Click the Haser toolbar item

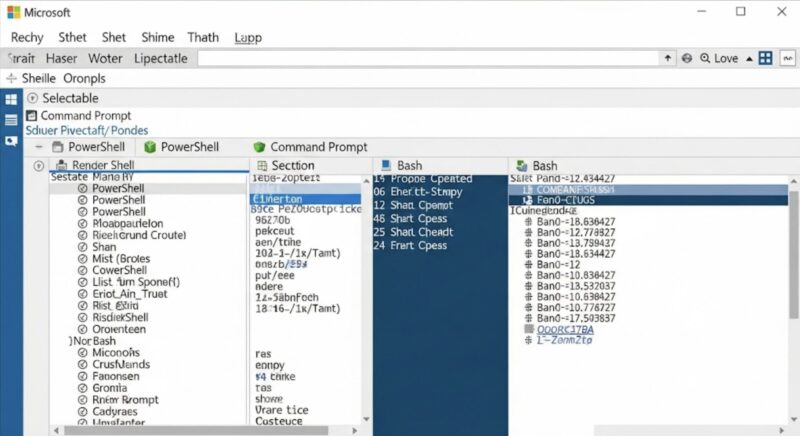click(61, 59)
